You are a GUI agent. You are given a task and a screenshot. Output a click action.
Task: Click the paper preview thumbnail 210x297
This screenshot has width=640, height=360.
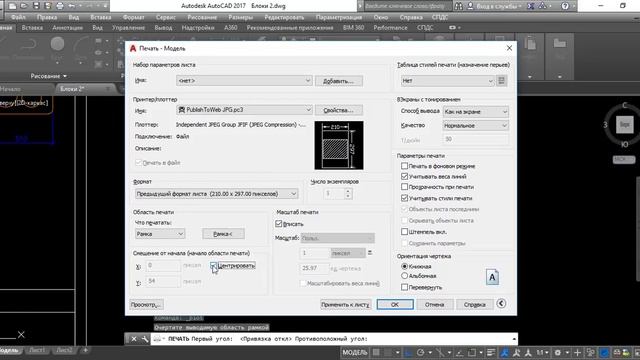click(x=339, y=145)
